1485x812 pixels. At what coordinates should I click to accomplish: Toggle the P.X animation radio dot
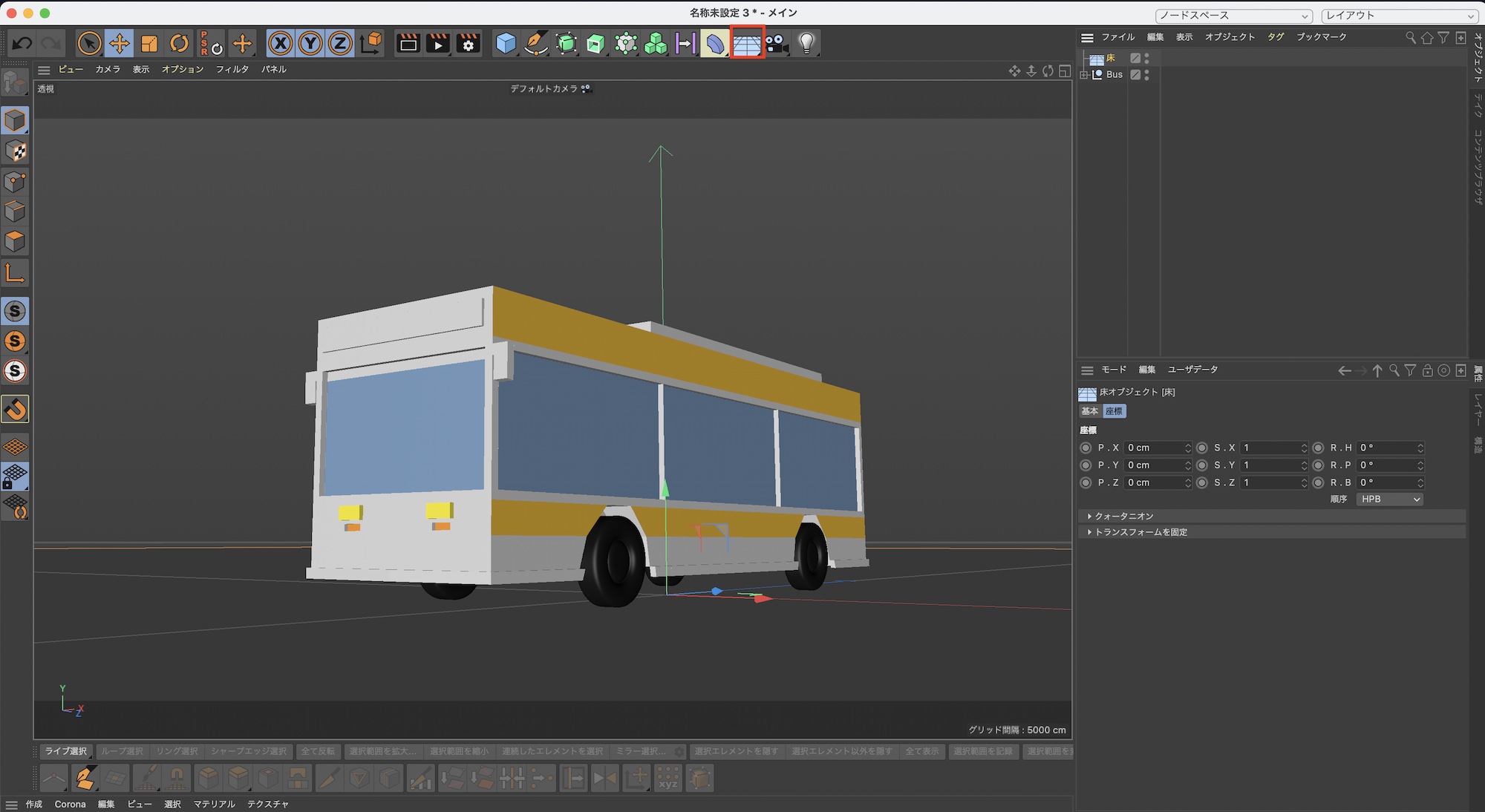[1086, 448]
